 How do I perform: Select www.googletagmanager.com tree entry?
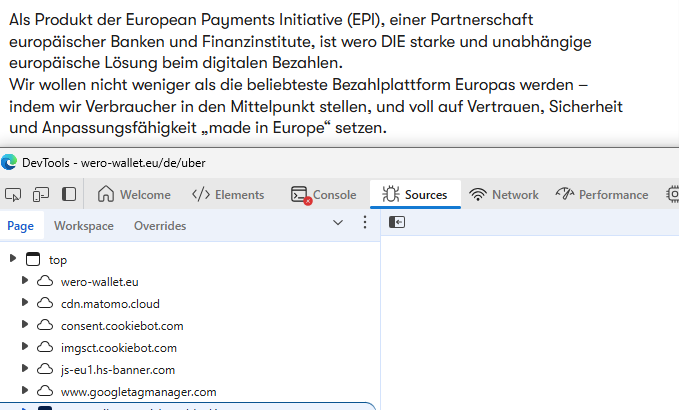click(139, 392)
